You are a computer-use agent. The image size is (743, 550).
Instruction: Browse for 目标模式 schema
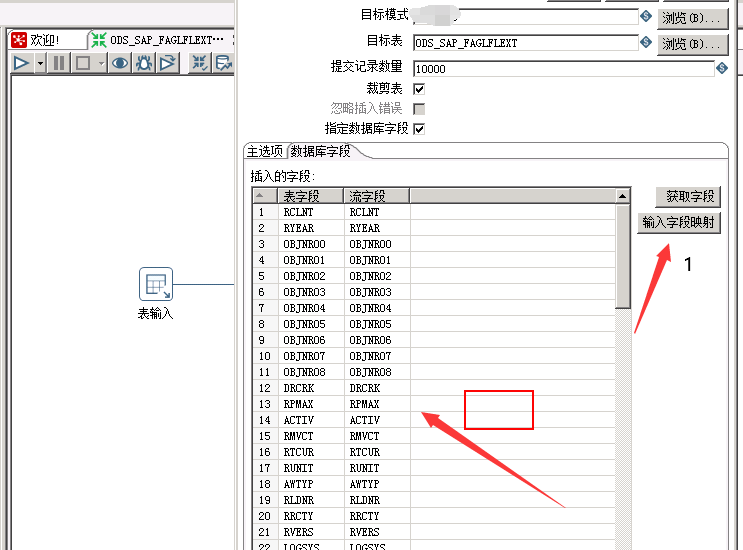[692, 18]
